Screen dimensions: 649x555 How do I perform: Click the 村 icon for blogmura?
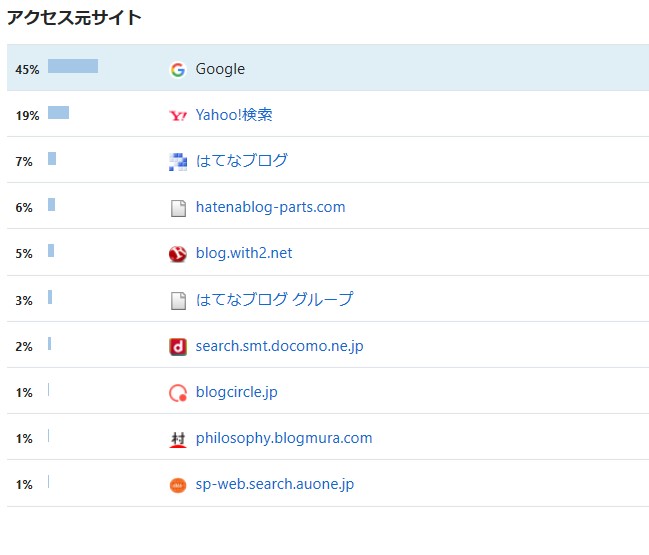tap(178, 439)
